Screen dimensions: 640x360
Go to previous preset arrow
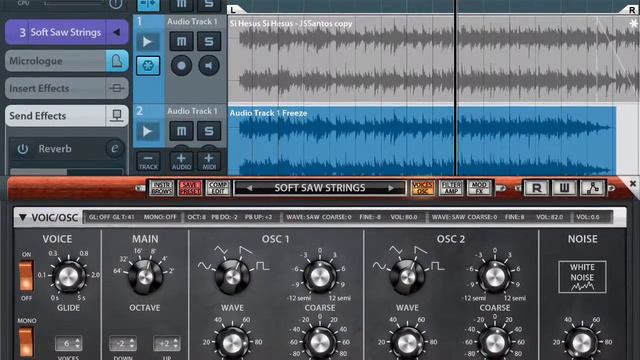[249, 188]
